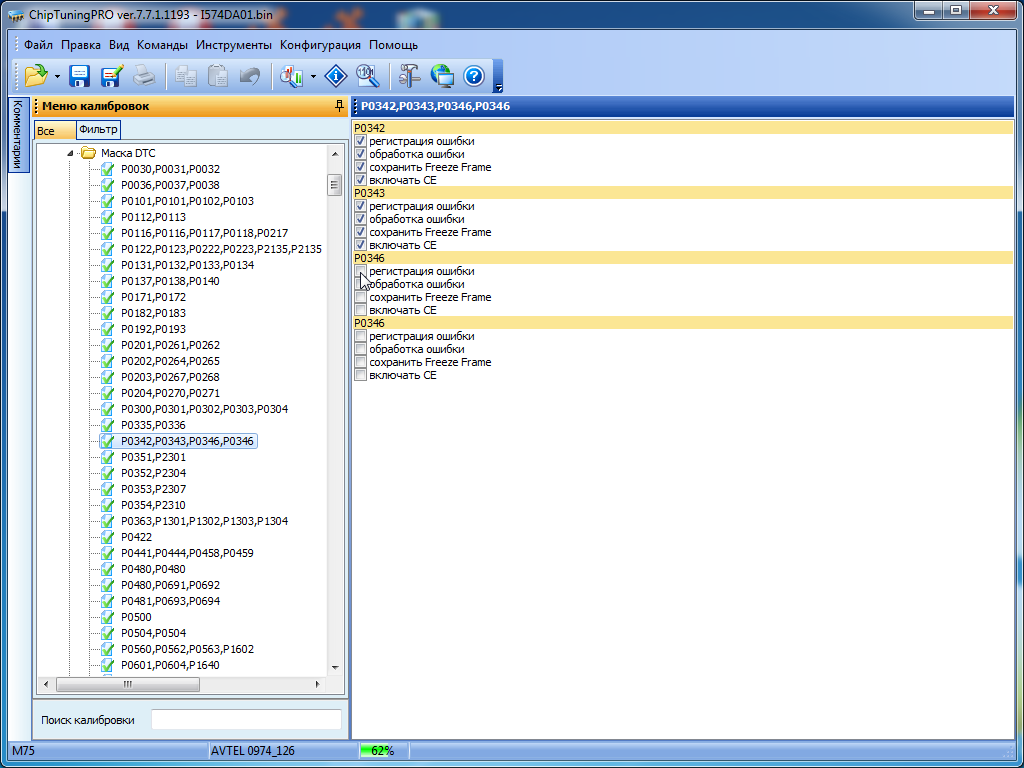Viewport: 1024px width, 768px height.
Task: Open settings with the hammer-and-wrench icon
Action: pyautogui.click(x=410, y=76)
